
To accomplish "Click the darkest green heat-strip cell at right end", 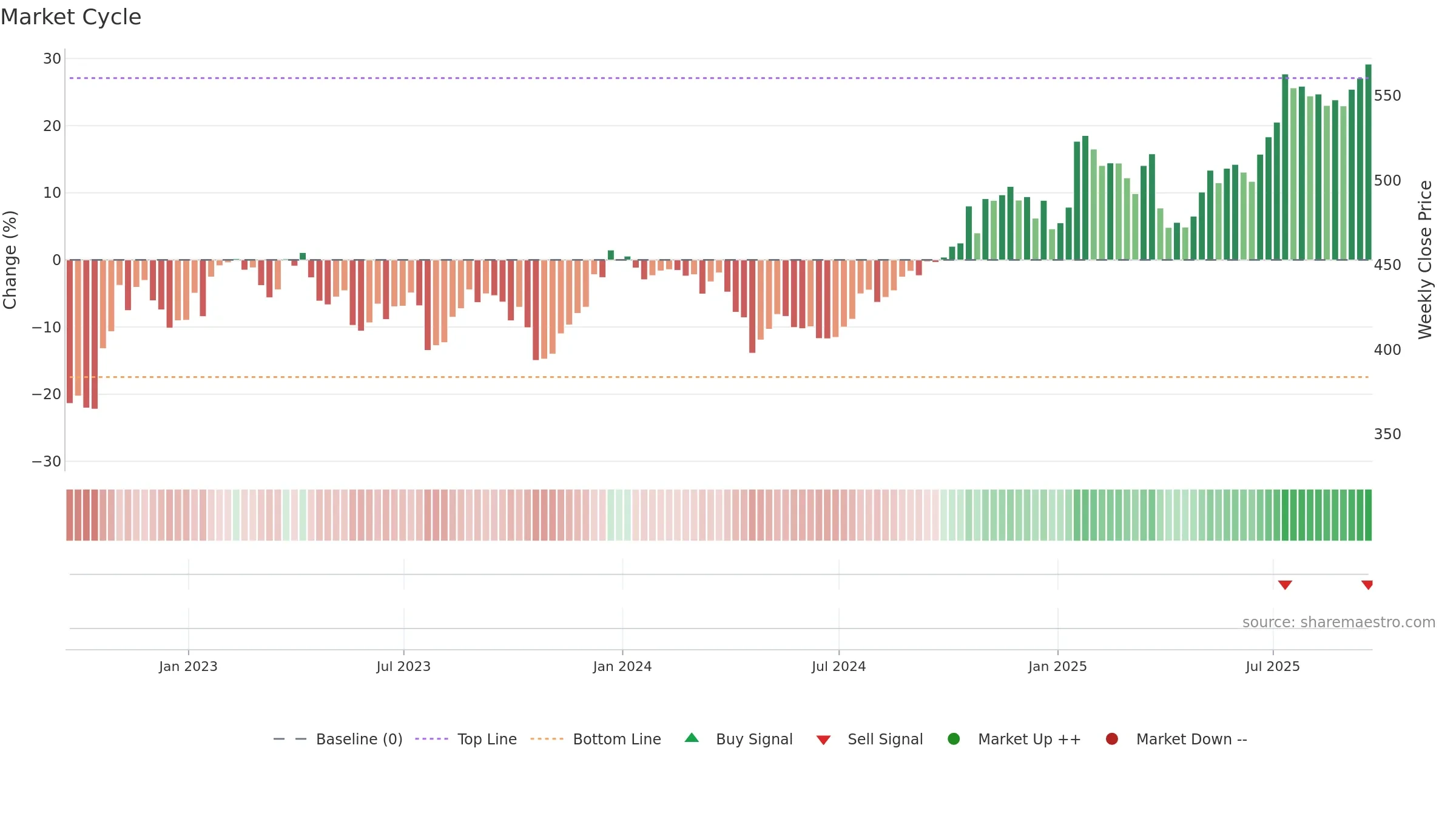I will click(x=1368, y=515).
